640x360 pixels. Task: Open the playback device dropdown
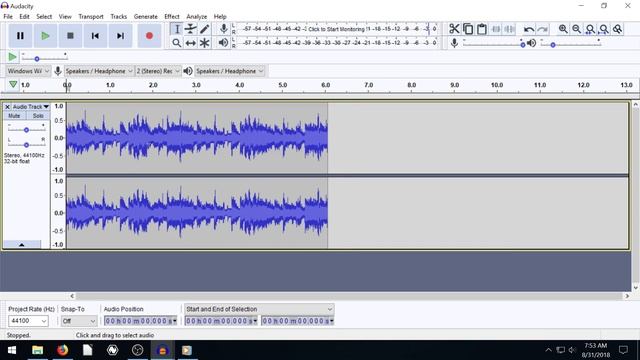tap(229, 71)
